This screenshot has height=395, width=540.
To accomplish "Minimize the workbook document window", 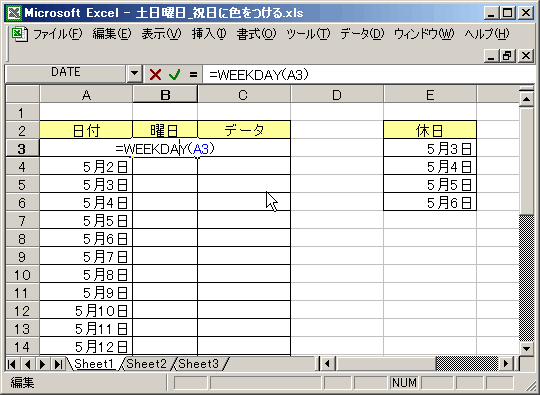I will point(491,55).
